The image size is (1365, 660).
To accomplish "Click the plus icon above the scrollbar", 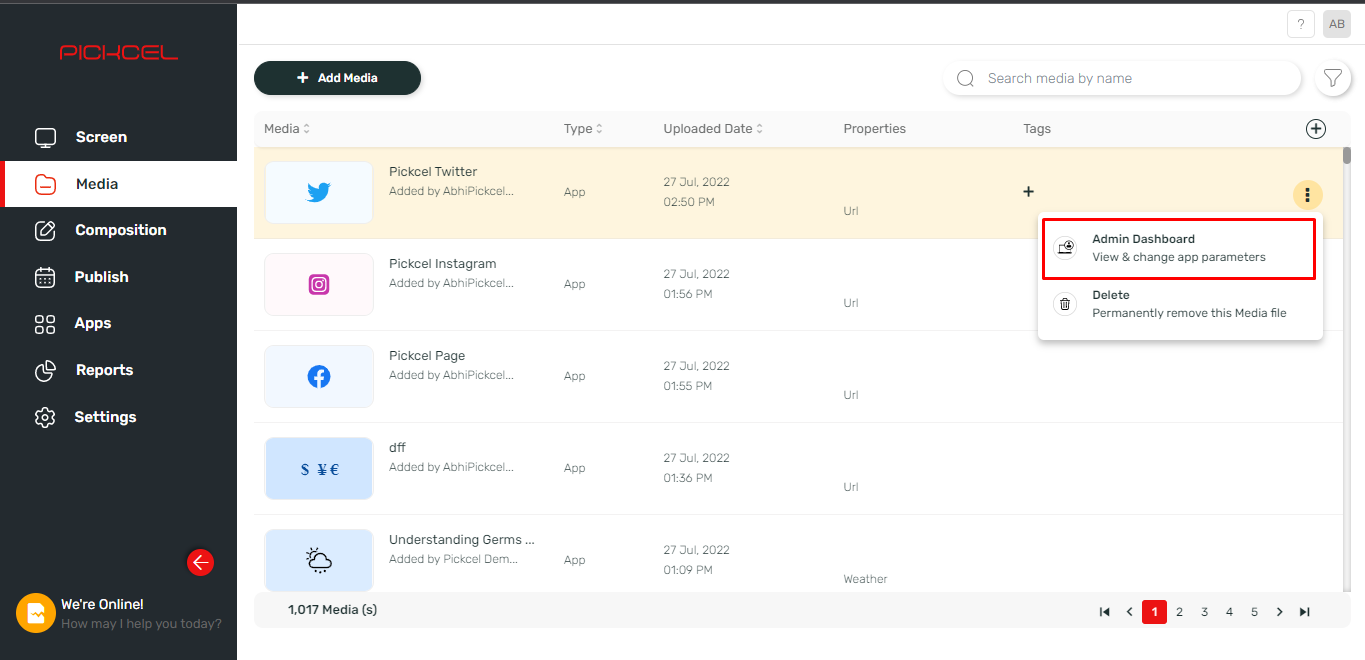I will 1316,128.
